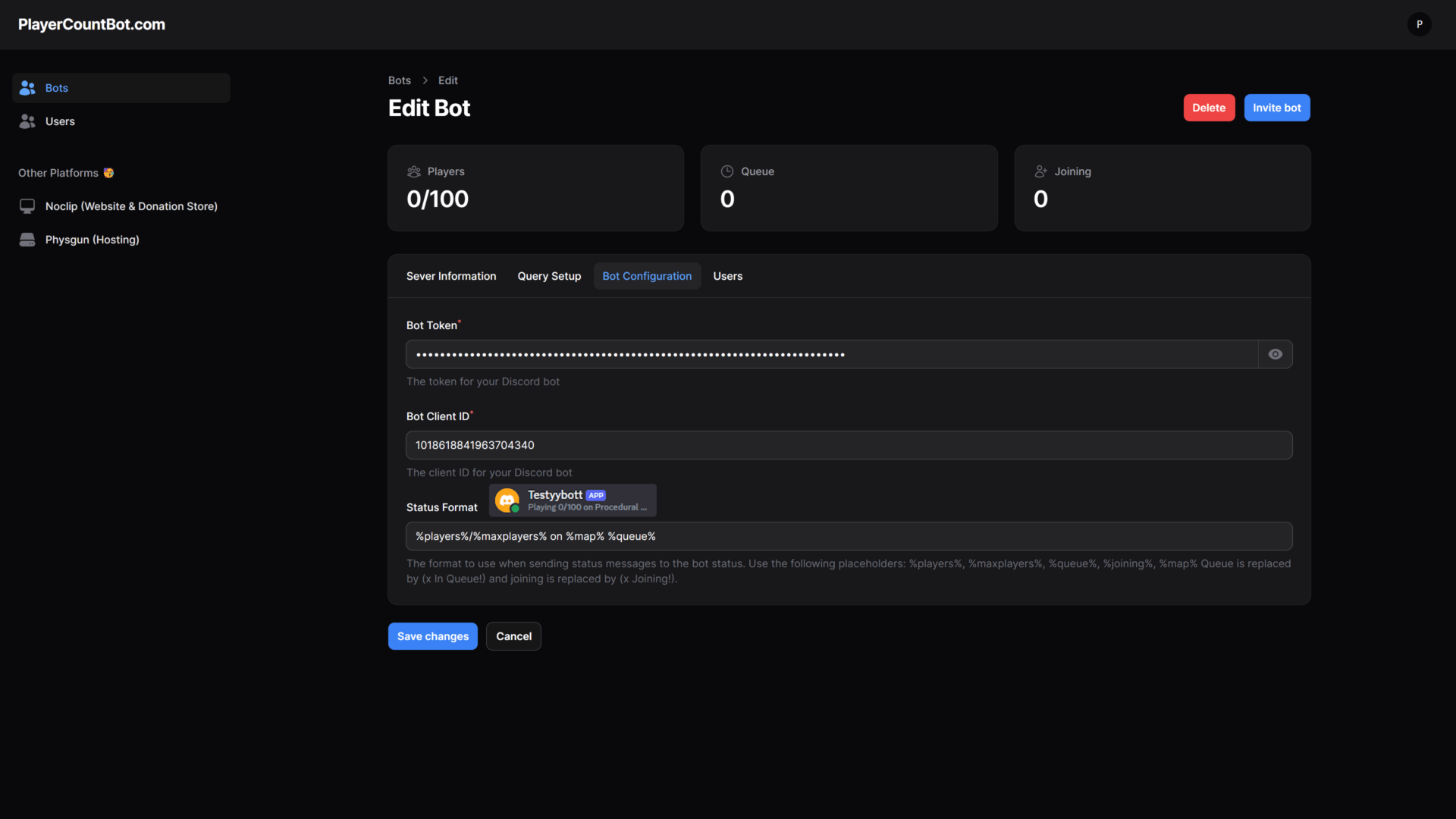1456x819 pixels.
Task: Open the Sever Information tab
Action: (450, 276)
